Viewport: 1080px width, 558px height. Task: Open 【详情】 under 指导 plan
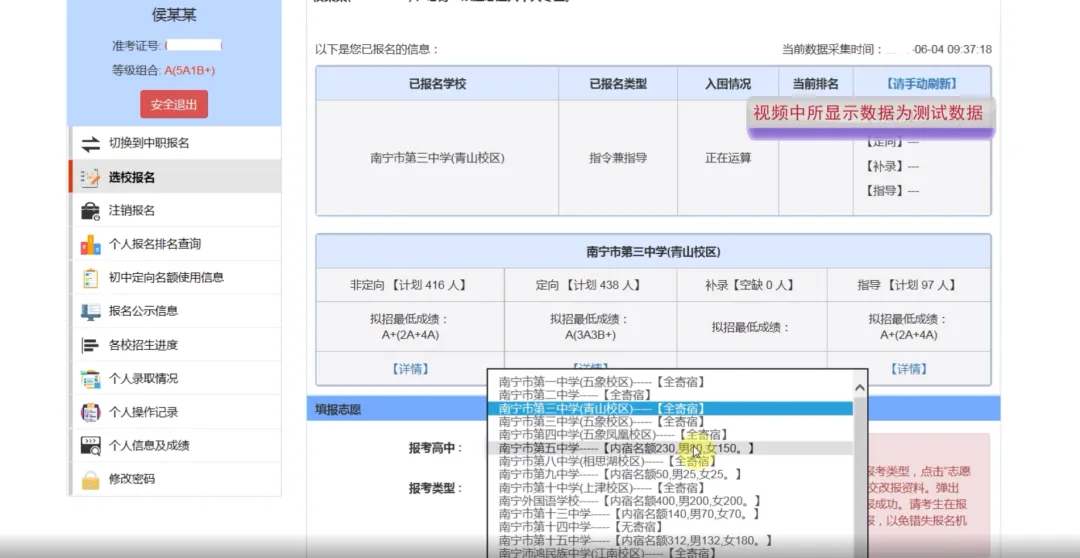(908, 369)
